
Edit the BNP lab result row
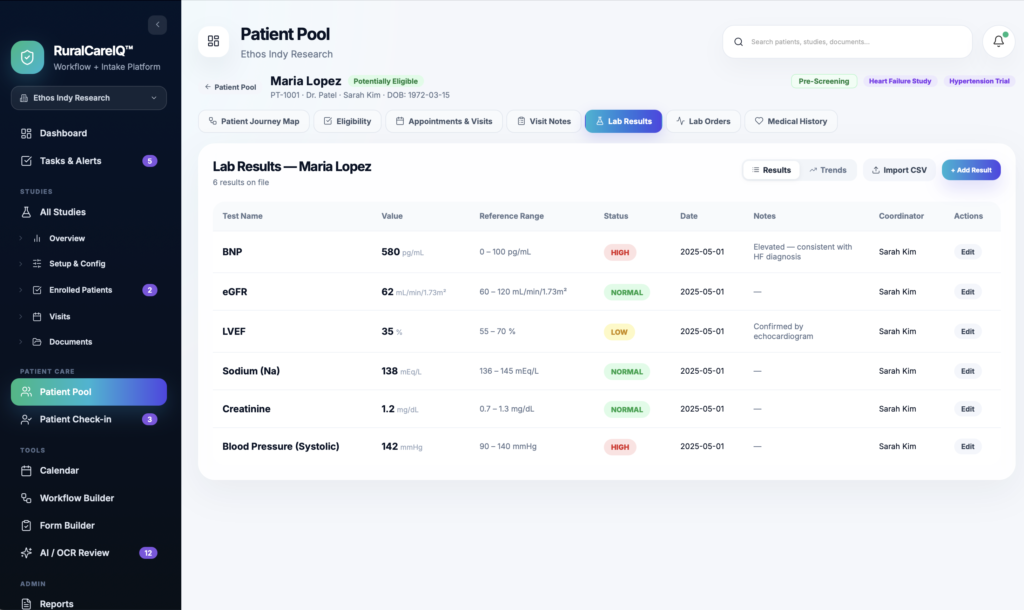tap(967, 252)
